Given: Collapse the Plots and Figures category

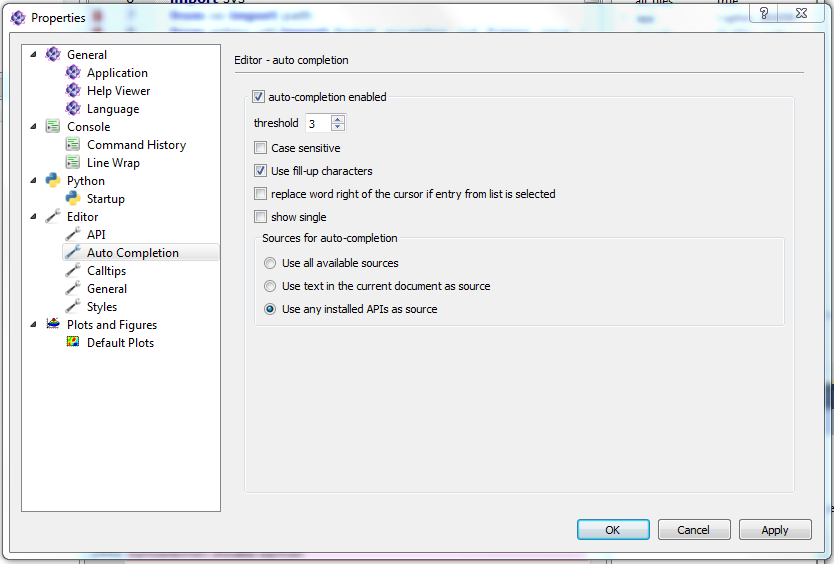Looking at the screenshot, I should pos(34,325).
